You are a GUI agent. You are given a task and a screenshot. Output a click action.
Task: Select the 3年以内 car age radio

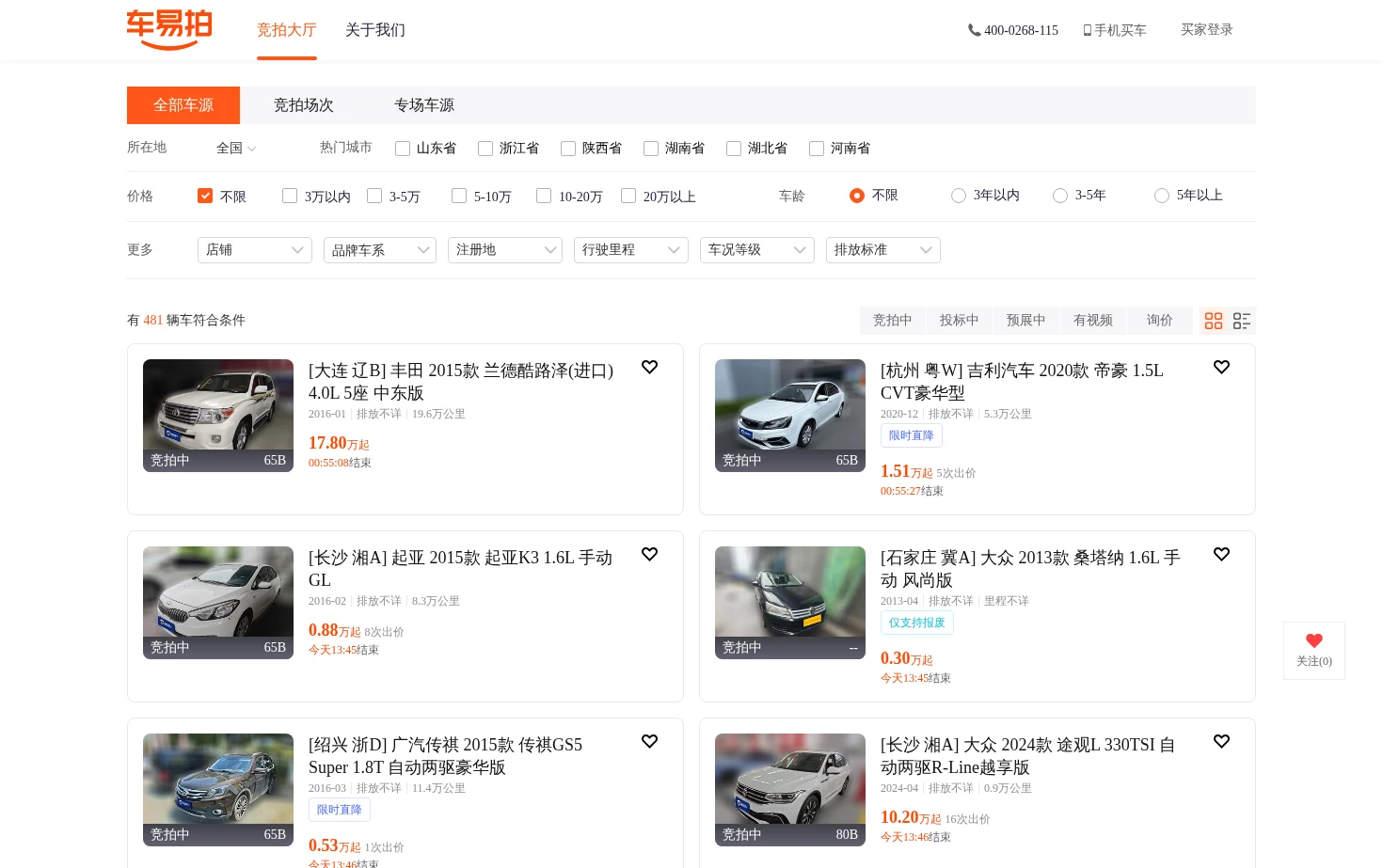tap(959, 196)
